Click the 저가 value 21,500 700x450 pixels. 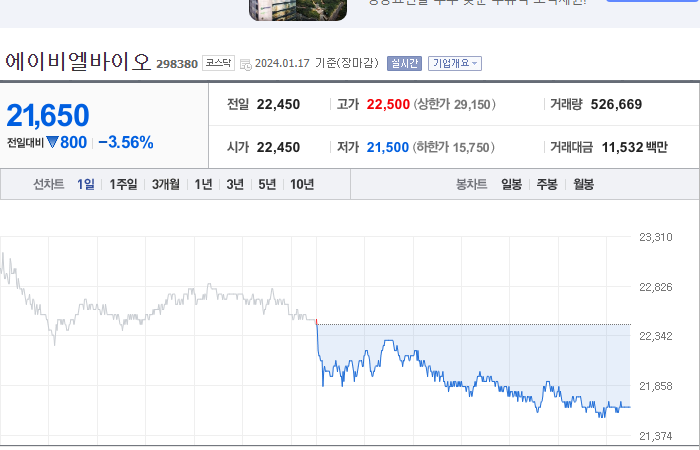coord(388,147)
